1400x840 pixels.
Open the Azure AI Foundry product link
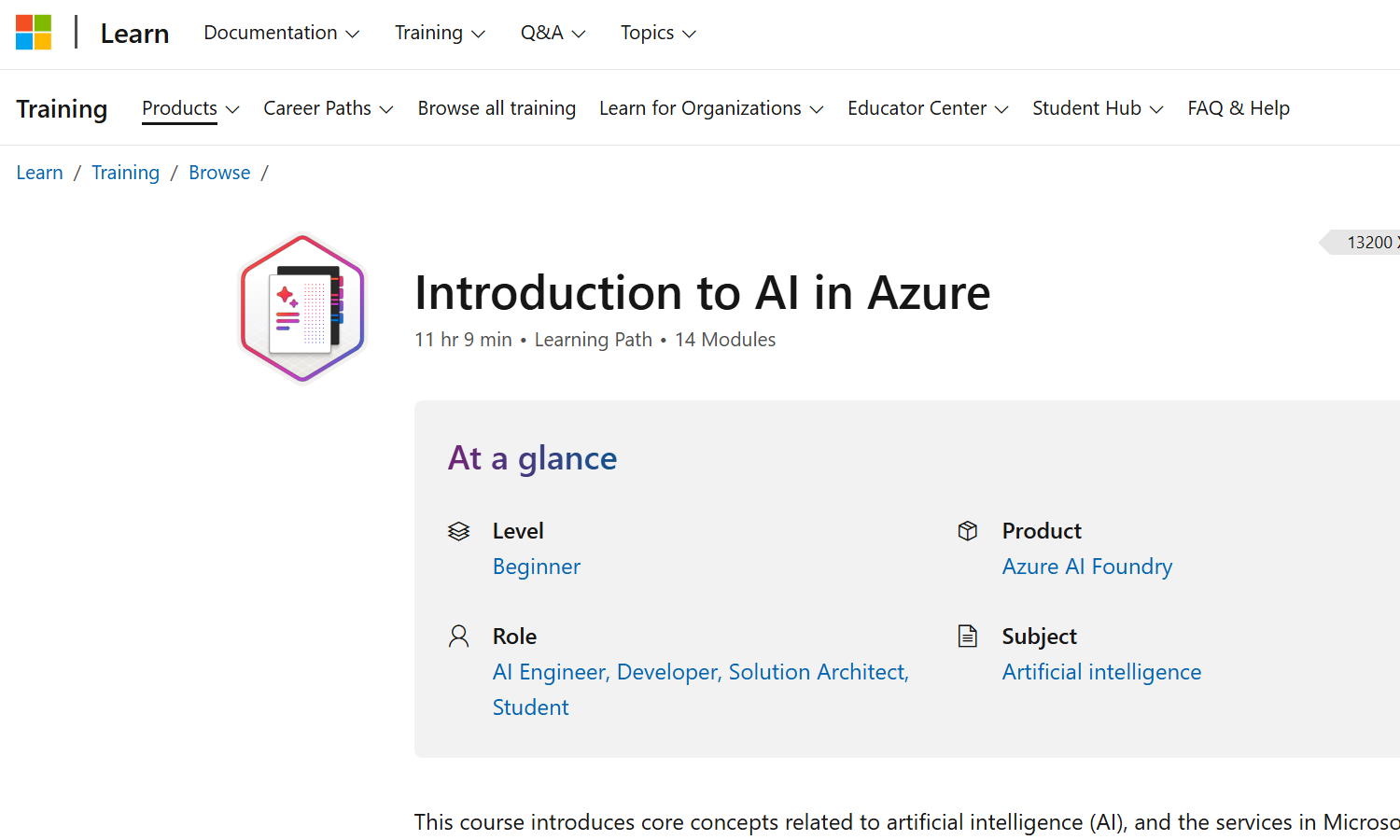pos(1086,567)
